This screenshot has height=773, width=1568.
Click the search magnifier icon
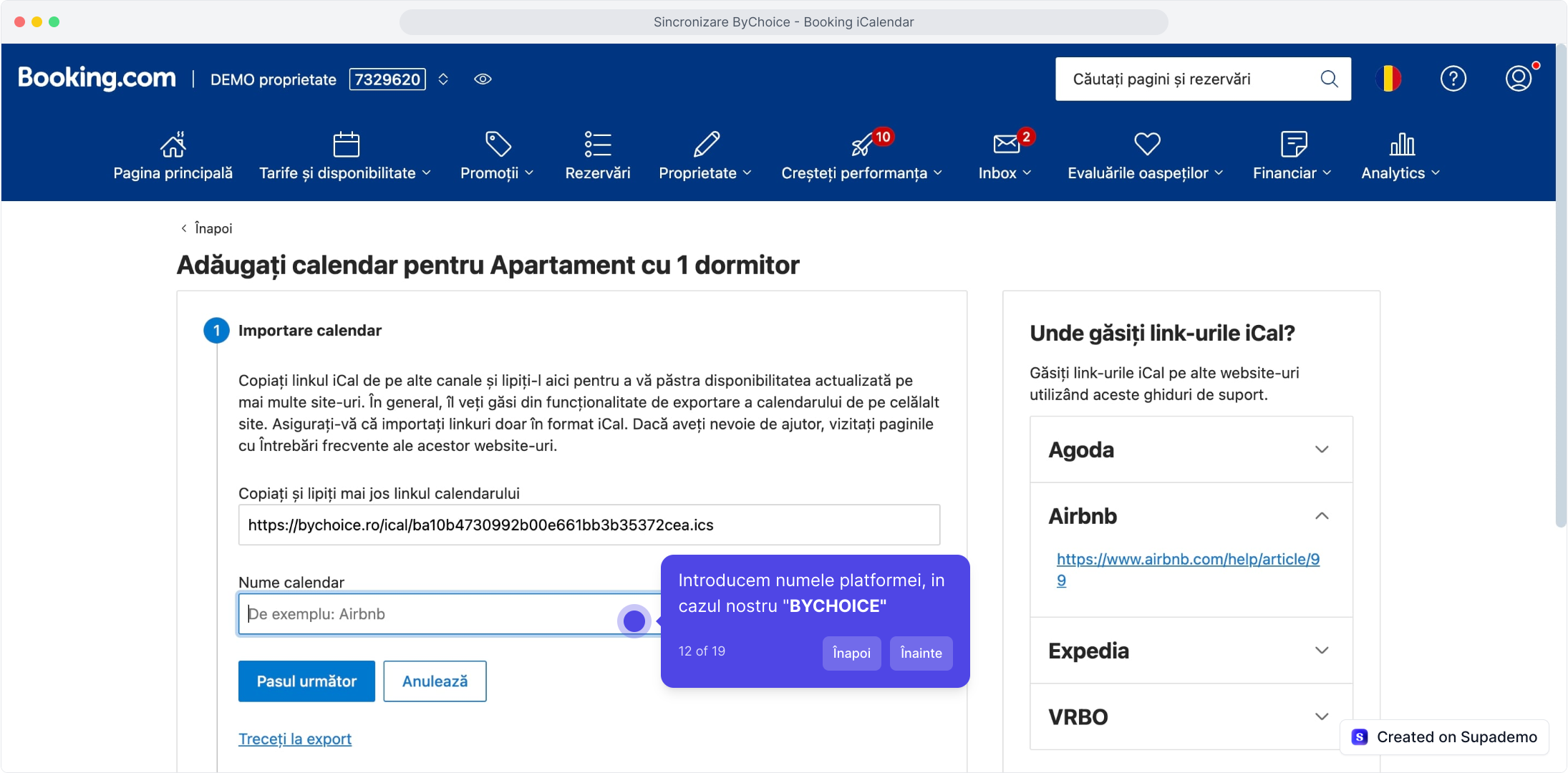[1329, 79]
